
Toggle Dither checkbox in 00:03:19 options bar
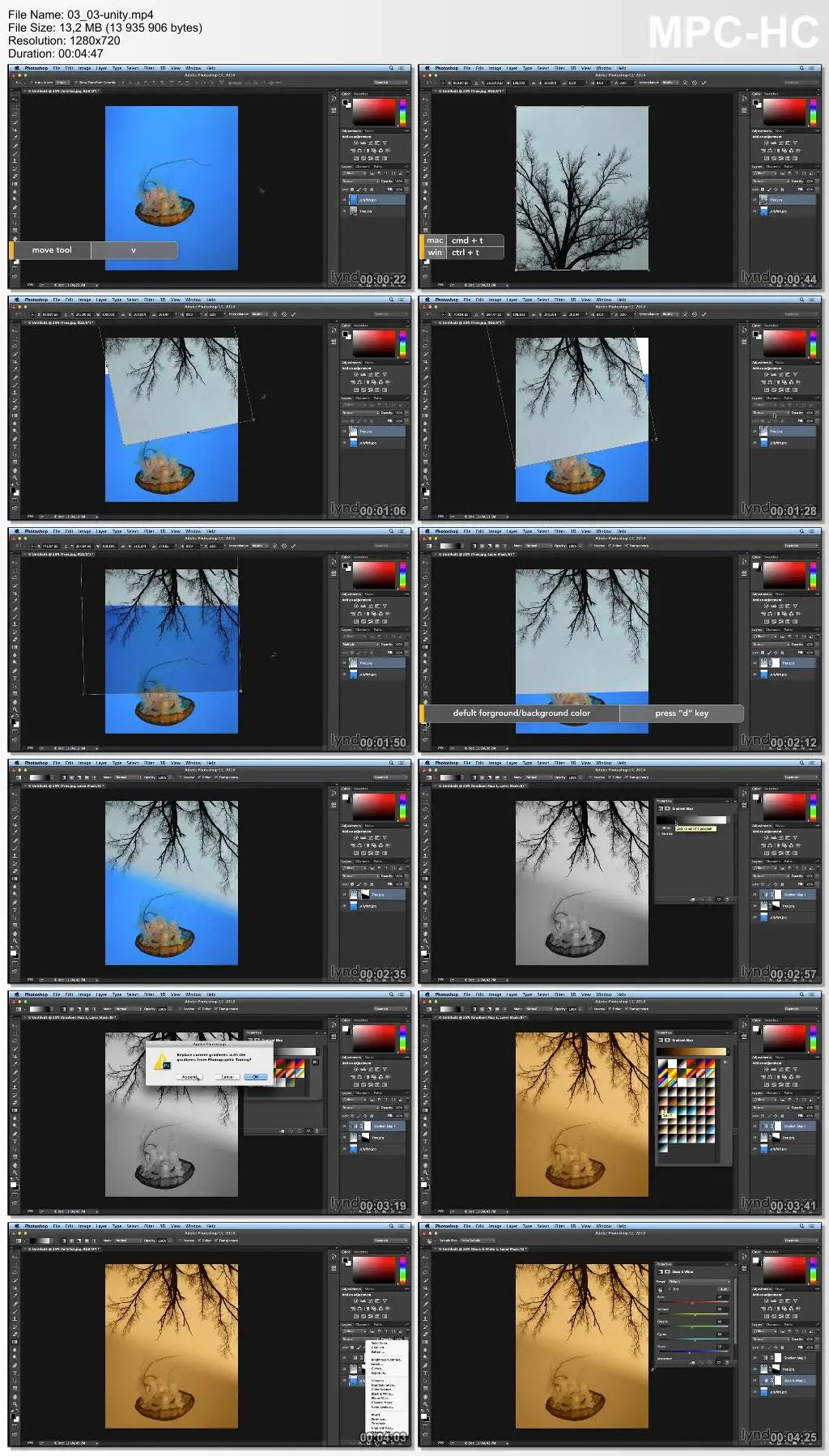coord(199,1009)
